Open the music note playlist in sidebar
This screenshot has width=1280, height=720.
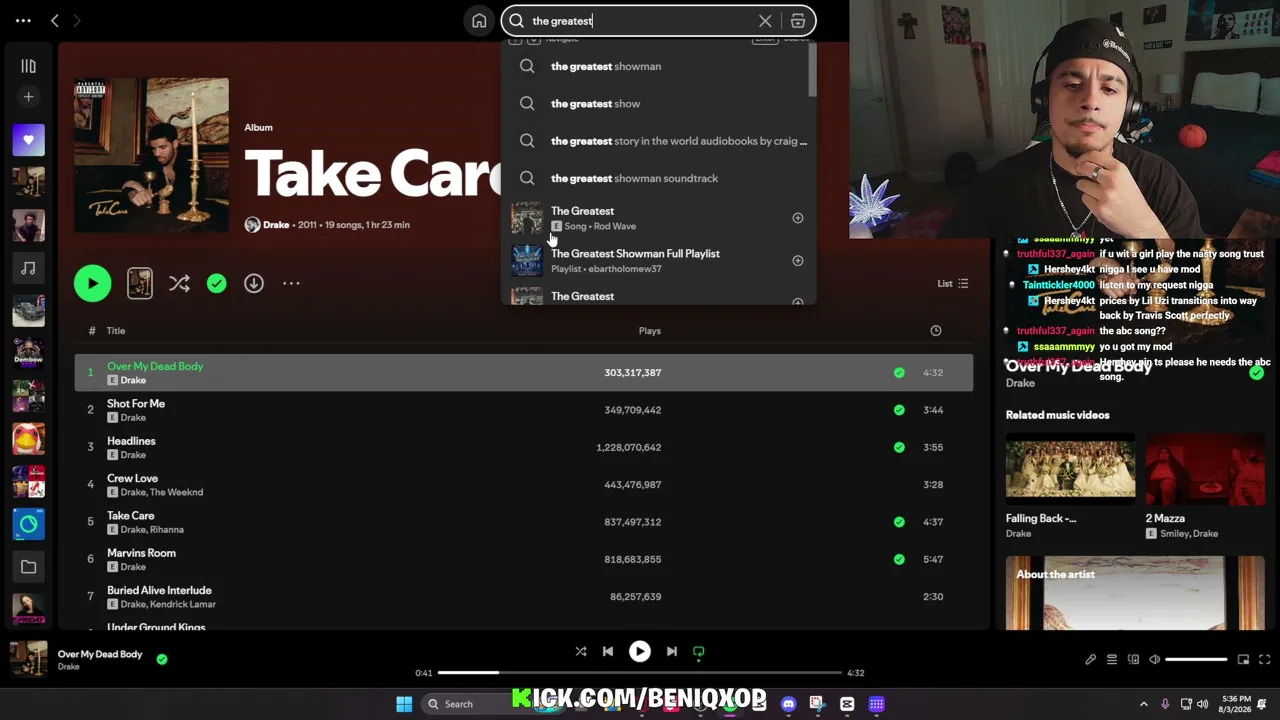pos(28,268)
